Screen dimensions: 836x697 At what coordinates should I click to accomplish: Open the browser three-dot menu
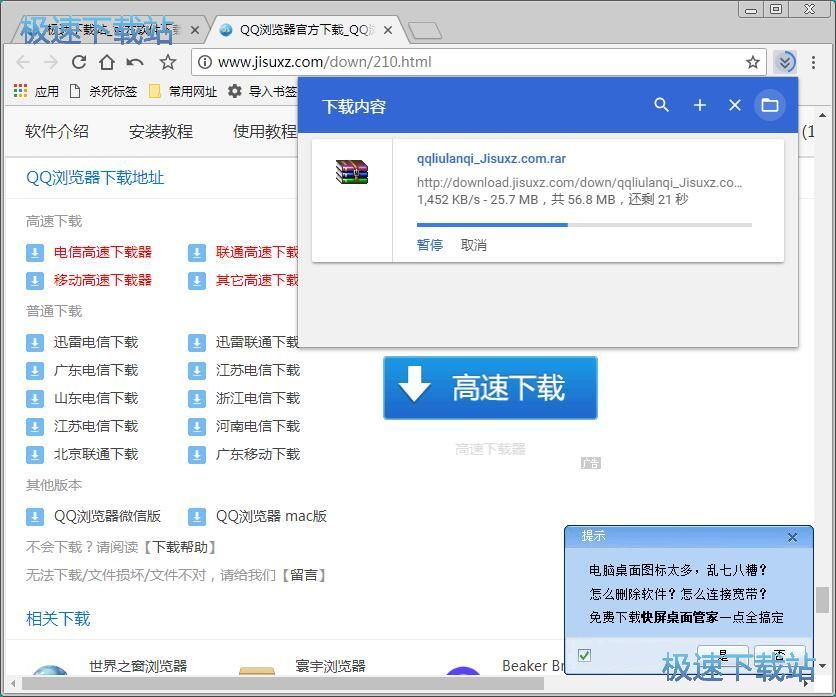[813, 62]
